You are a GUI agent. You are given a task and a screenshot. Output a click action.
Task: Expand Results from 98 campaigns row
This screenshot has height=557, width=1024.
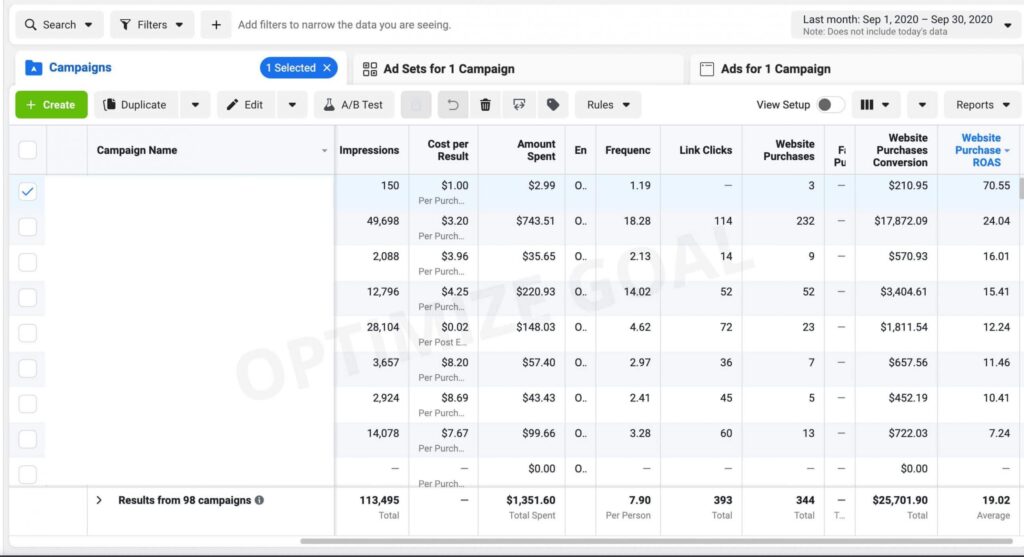[x=99, y=500]
